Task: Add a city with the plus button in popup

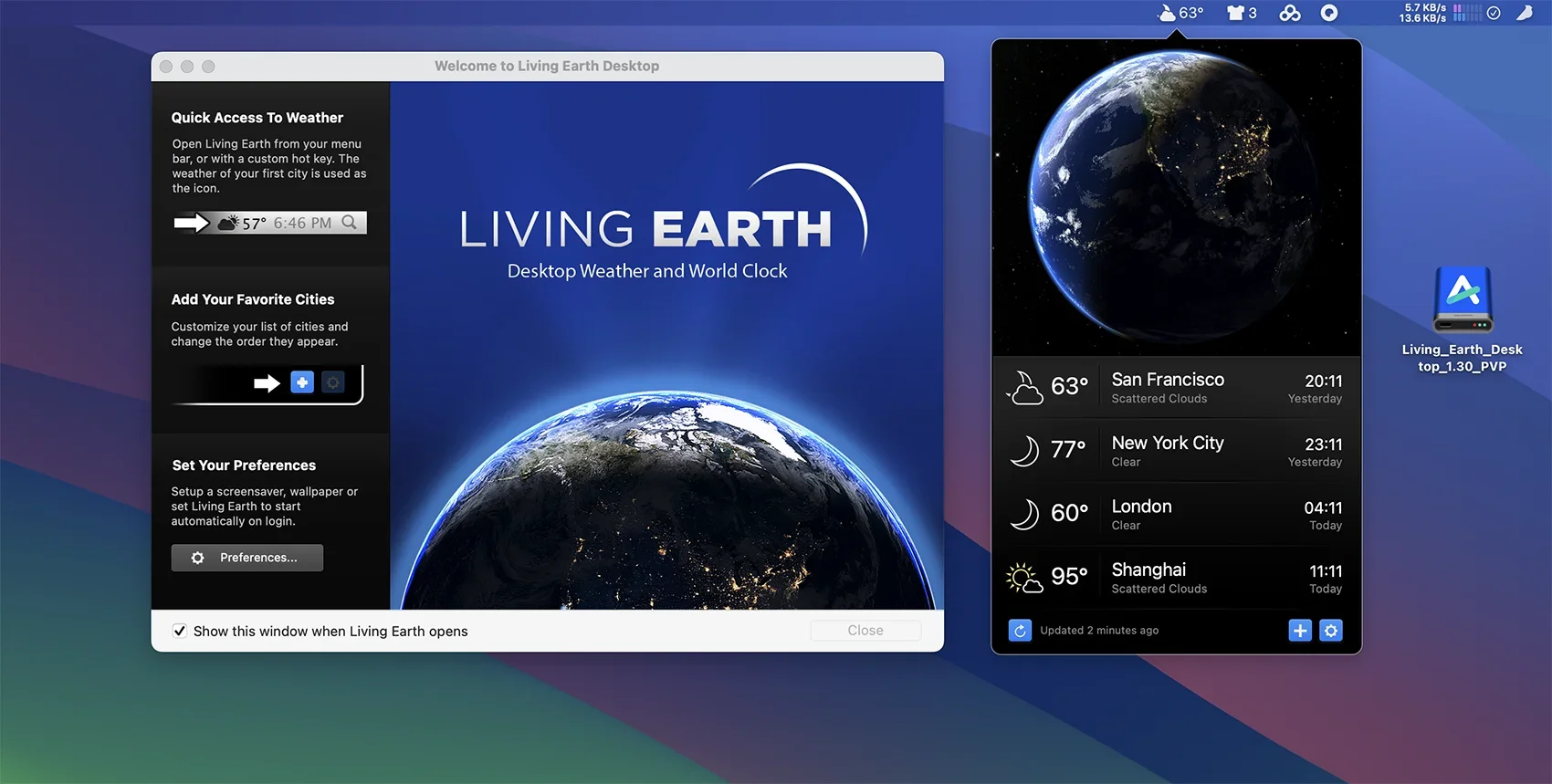Action: (1300, 631)
